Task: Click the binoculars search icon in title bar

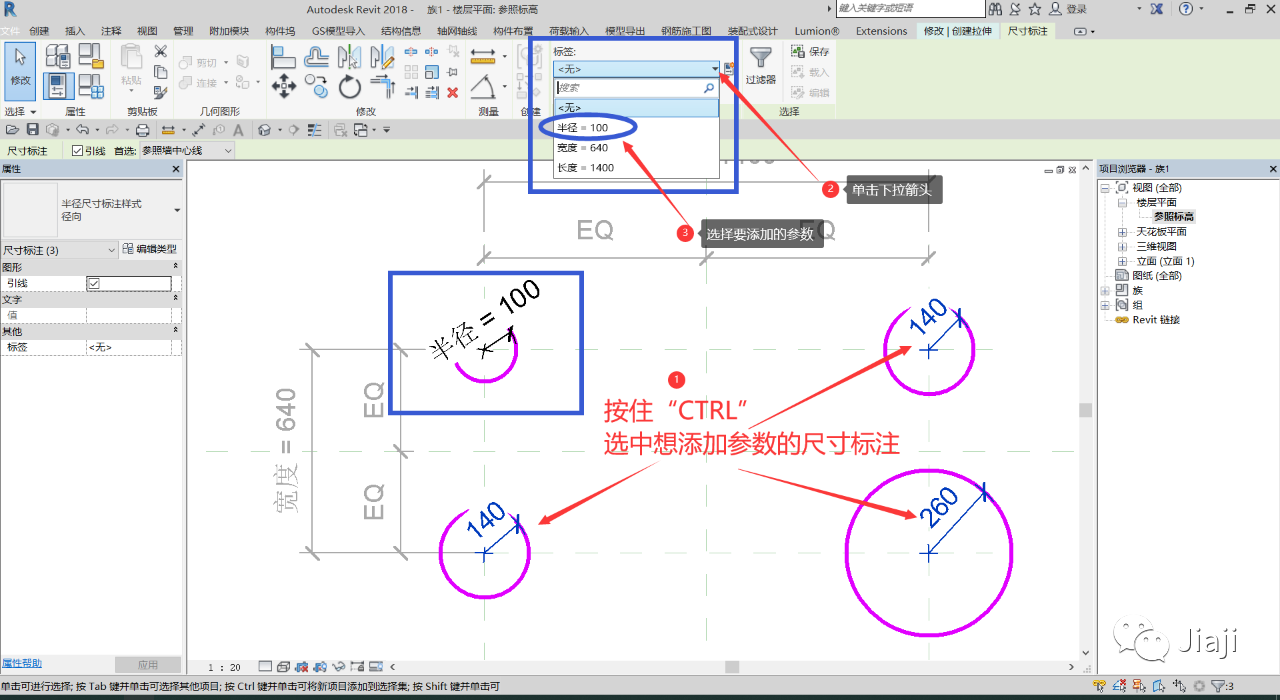Action: tap(995, 8)
